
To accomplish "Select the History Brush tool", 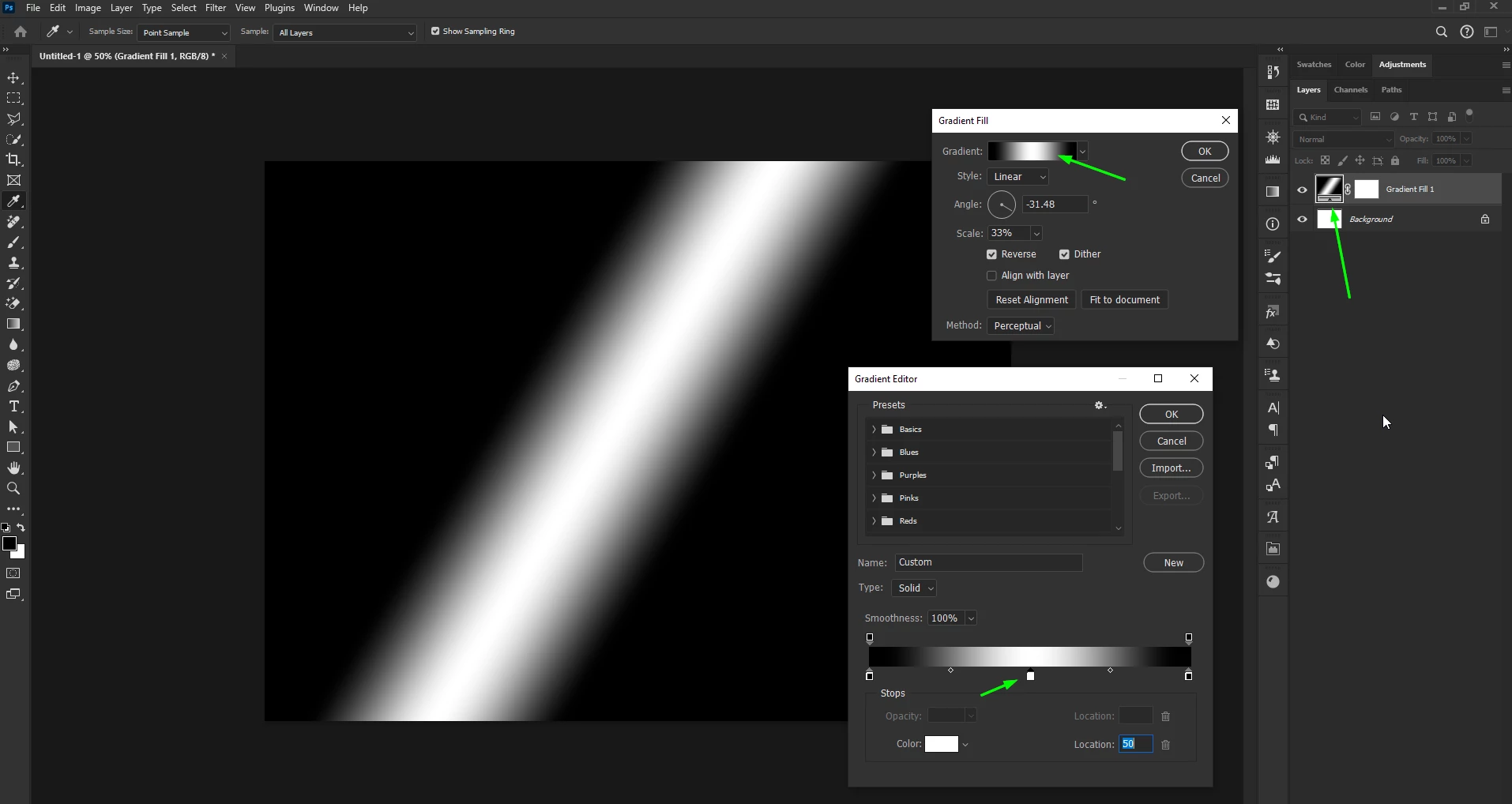I will coord(13,284).
